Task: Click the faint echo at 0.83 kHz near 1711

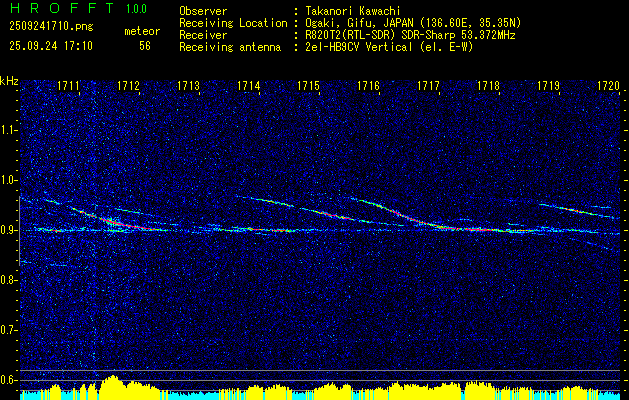Action: click(x=44, y=264)
